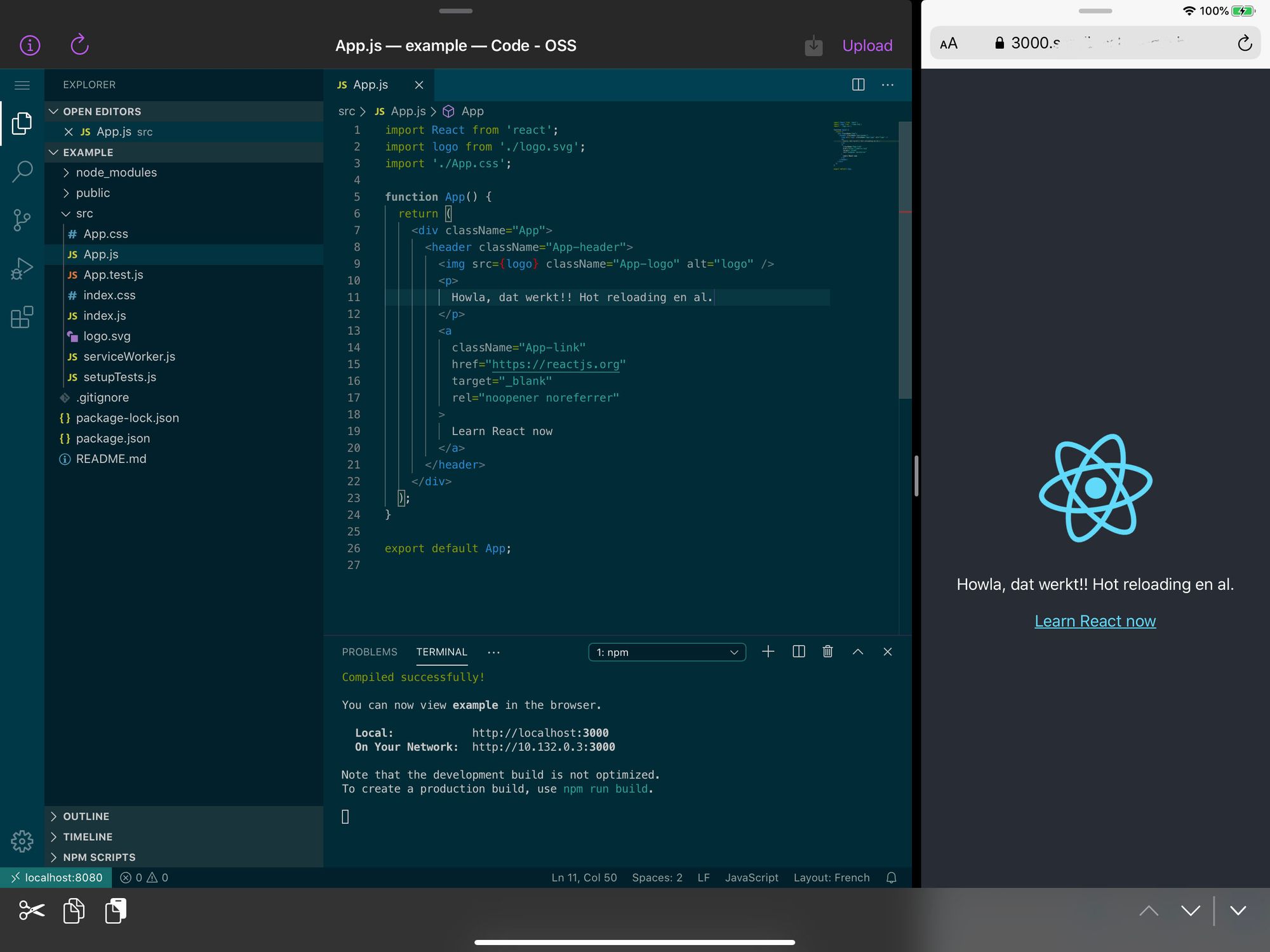Viewport: 1270px width, 952px height.
Task: Toggle Safari reader AA text options
Action: [948, 43]
